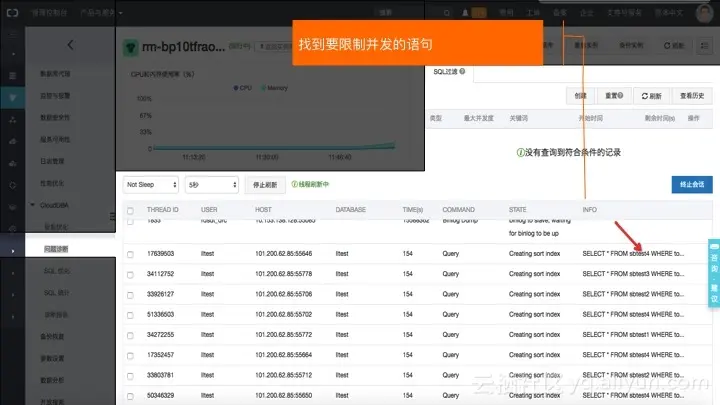Expand the highlighted left rail arrow beside 问题诊断
This screenshot has height=405, width=720.
tap(12, 251)
